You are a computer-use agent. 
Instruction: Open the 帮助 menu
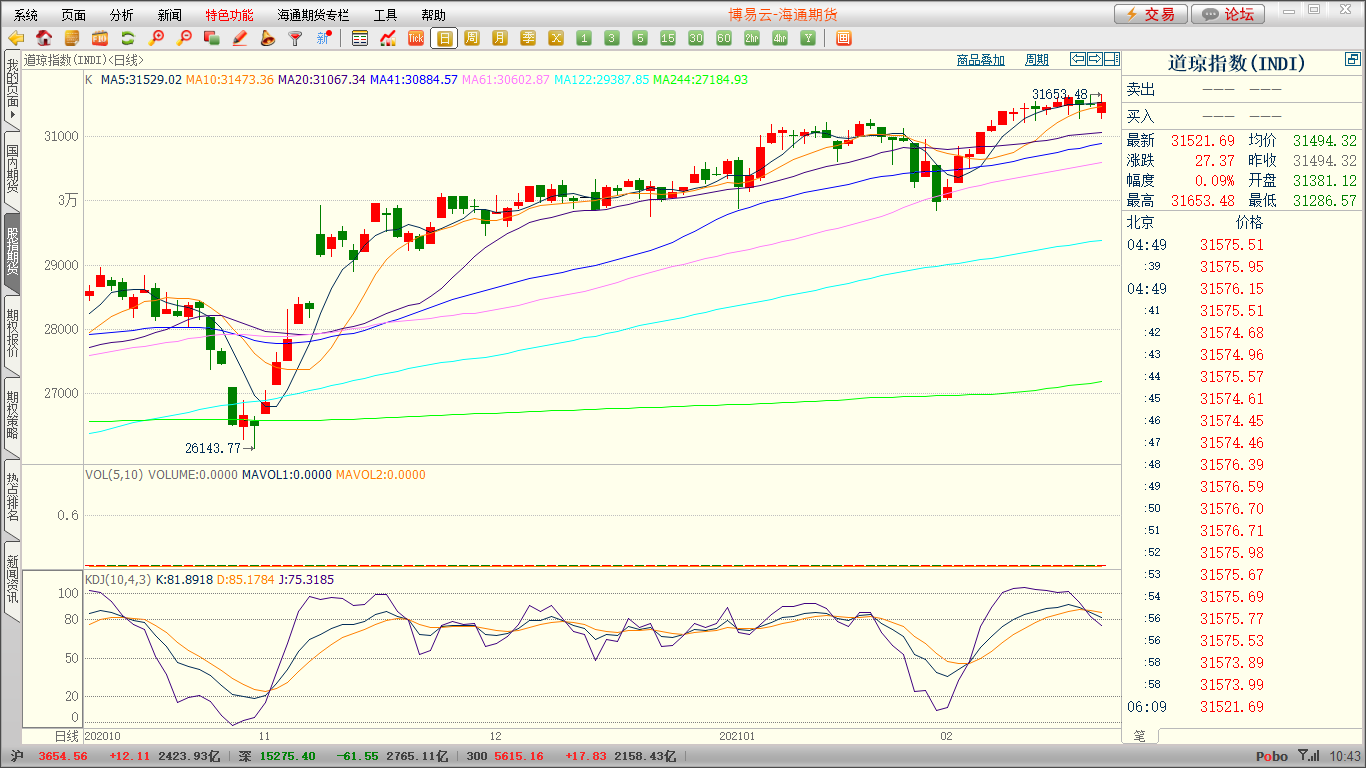434,15
